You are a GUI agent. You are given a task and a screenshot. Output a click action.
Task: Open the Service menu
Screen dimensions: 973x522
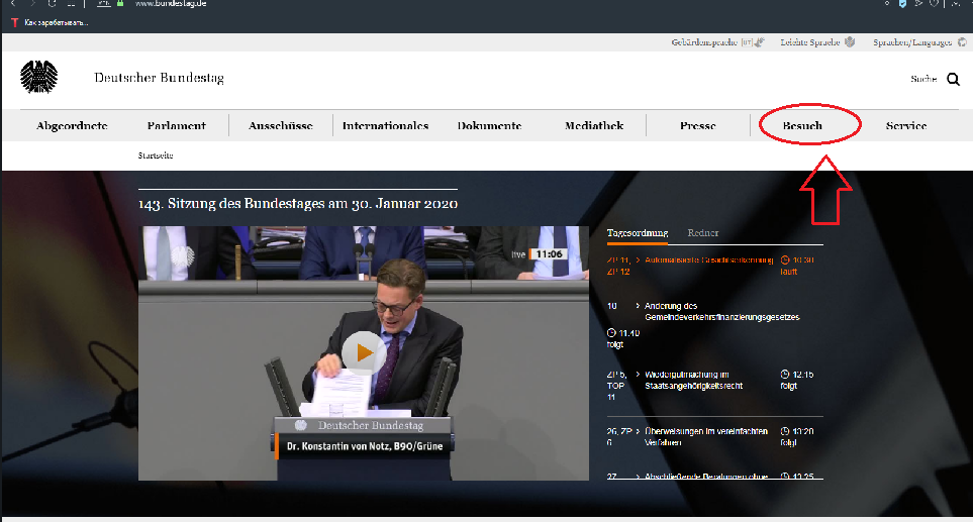click(906, 125)
